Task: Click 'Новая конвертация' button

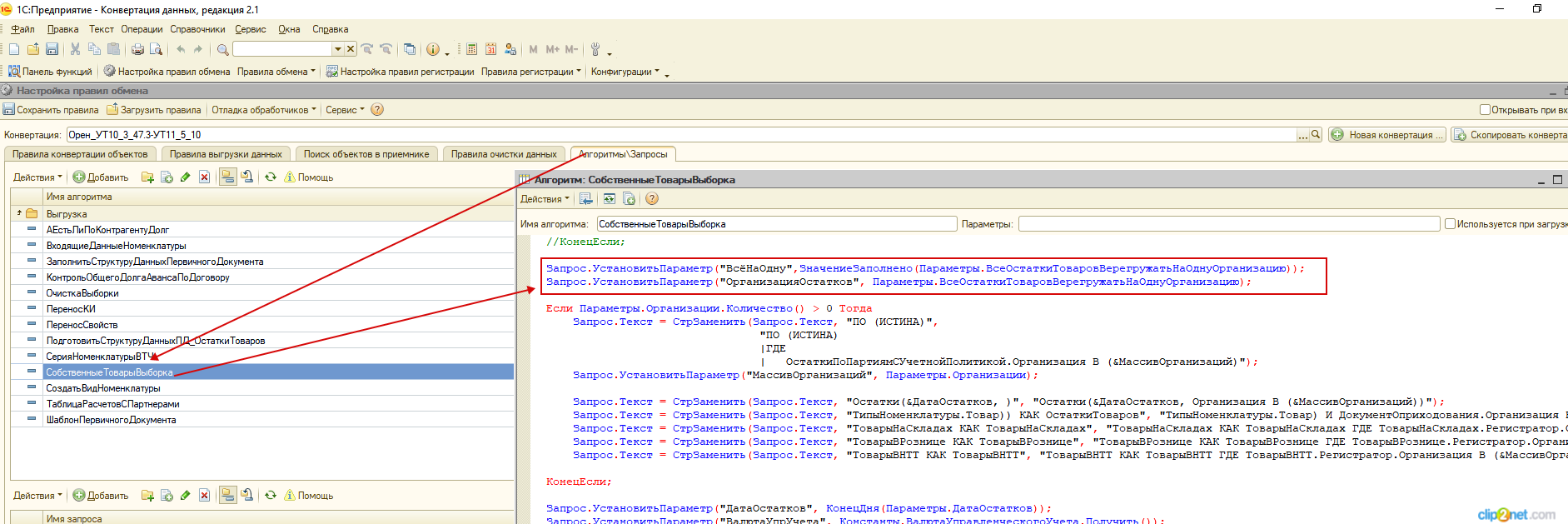Action: 1387,135
